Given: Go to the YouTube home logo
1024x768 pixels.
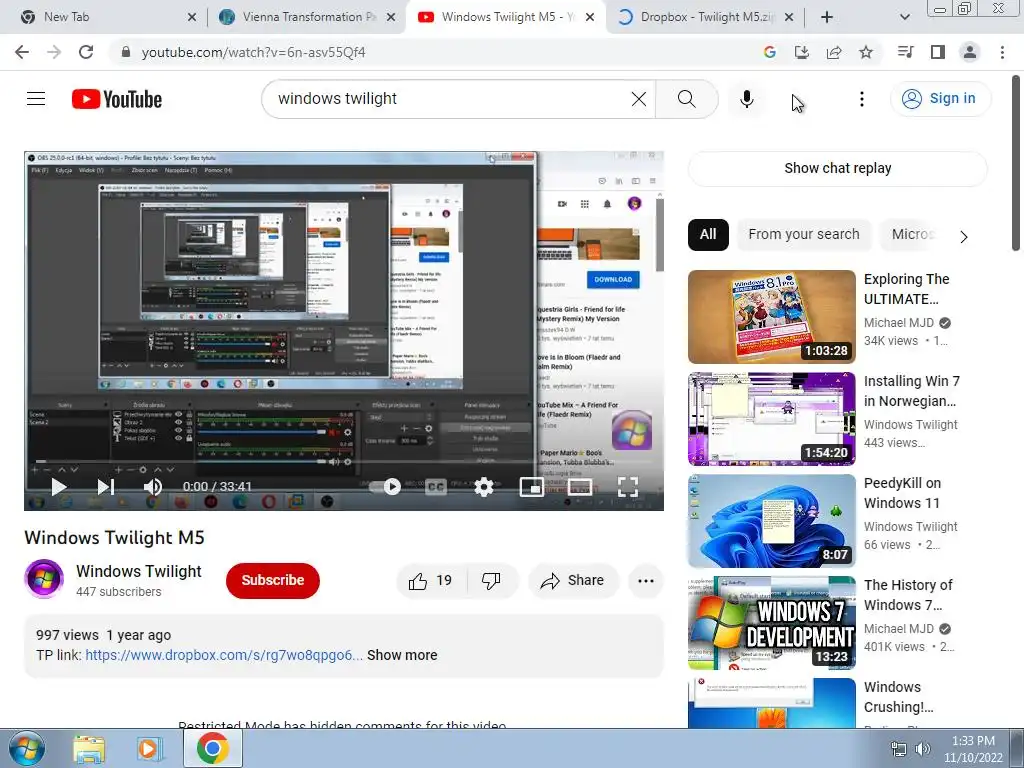Looking at the screenshot, I should tap(117, 99).
